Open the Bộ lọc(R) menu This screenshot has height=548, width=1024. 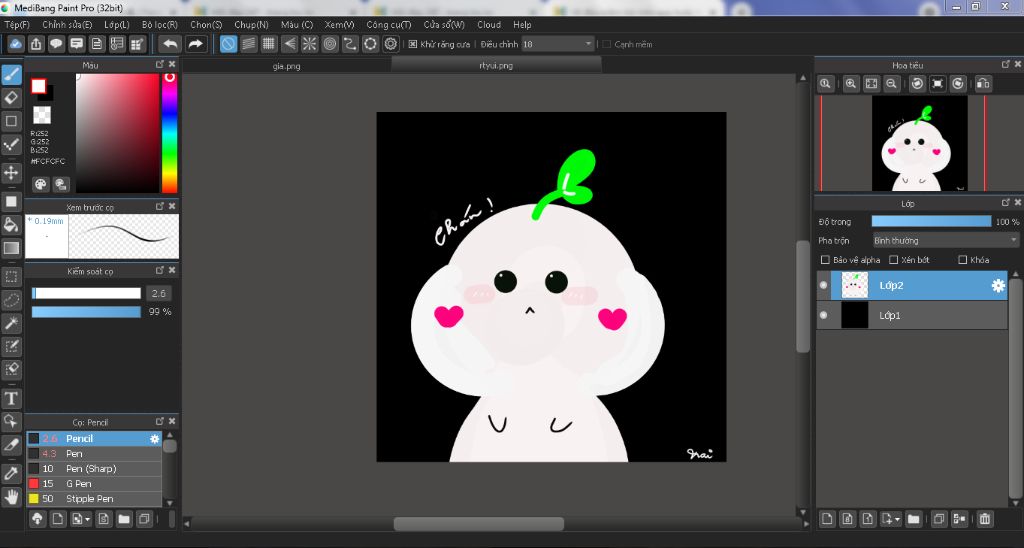(x=160, y=24)
